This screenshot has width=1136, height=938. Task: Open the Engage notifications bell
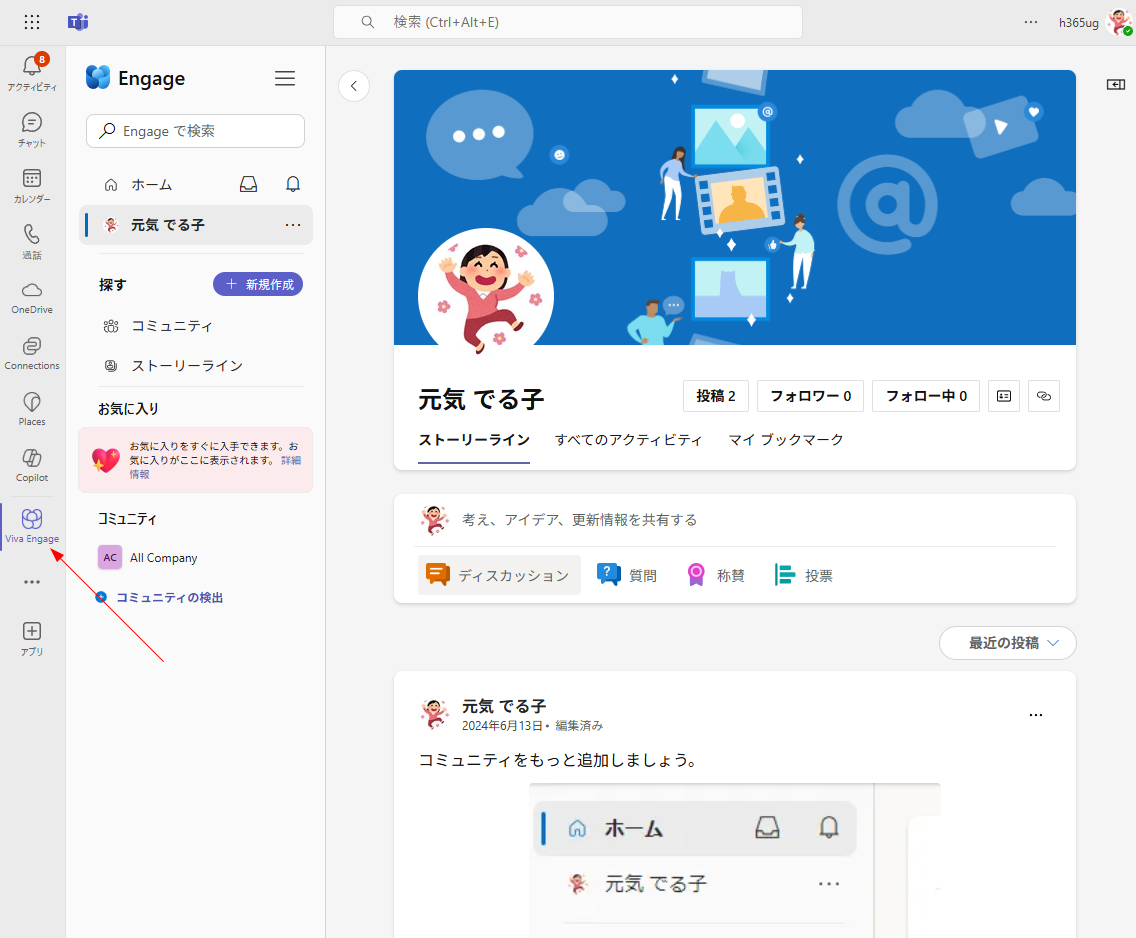coord(293,184)
